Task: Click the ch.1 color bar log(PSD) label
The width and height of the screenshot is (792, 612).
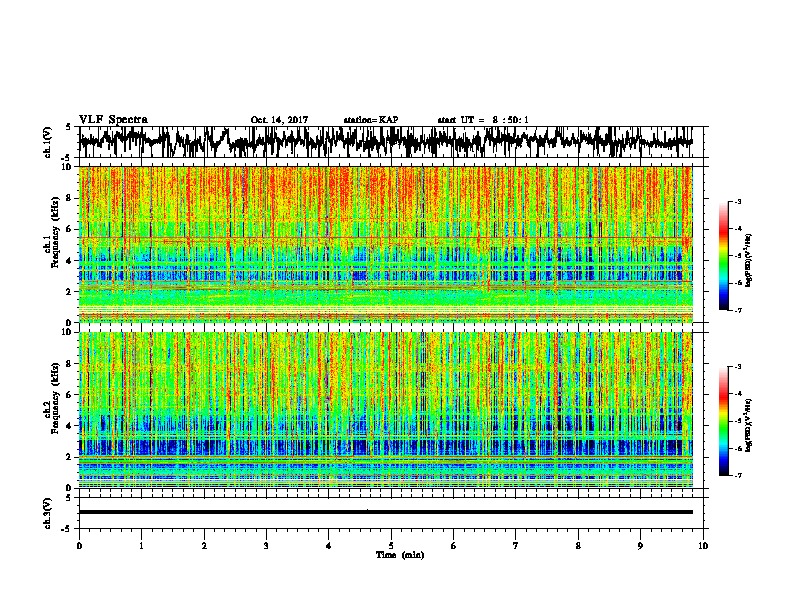Action: [749, 261]
